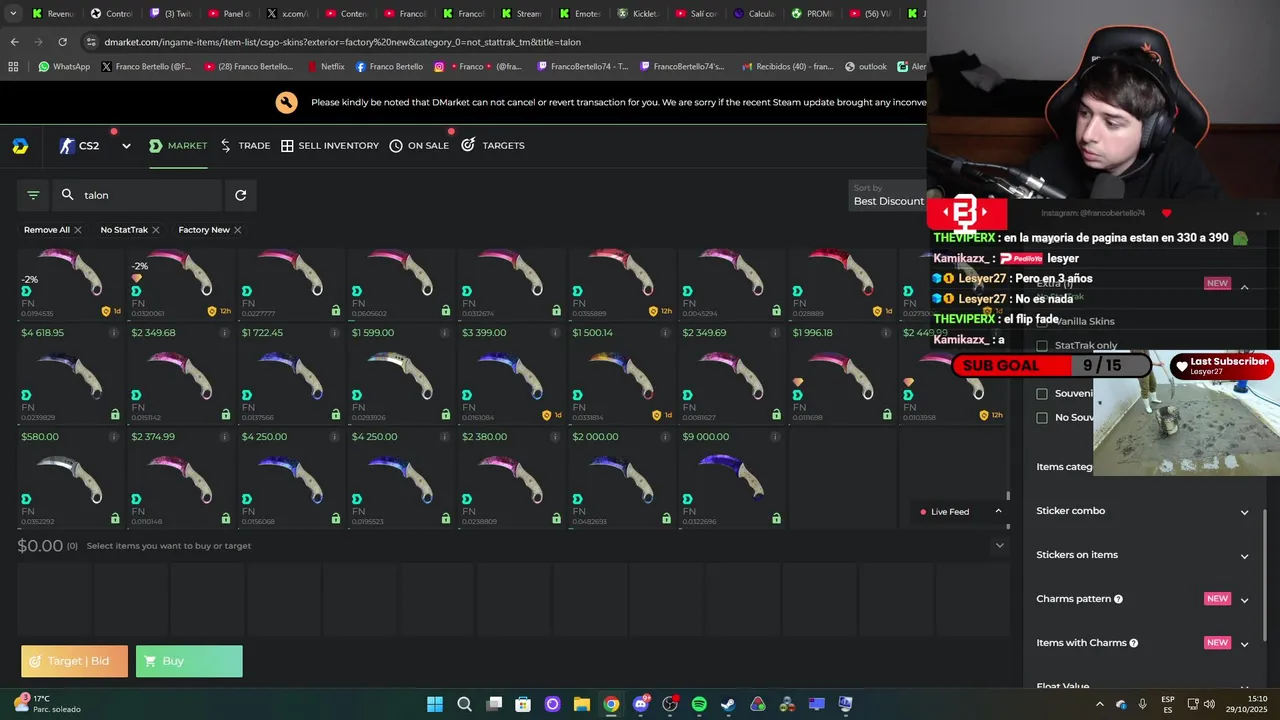Switch to the Emotes browser tab
This screenshot has height=720, width=1280.
click(x=581, y=14)
